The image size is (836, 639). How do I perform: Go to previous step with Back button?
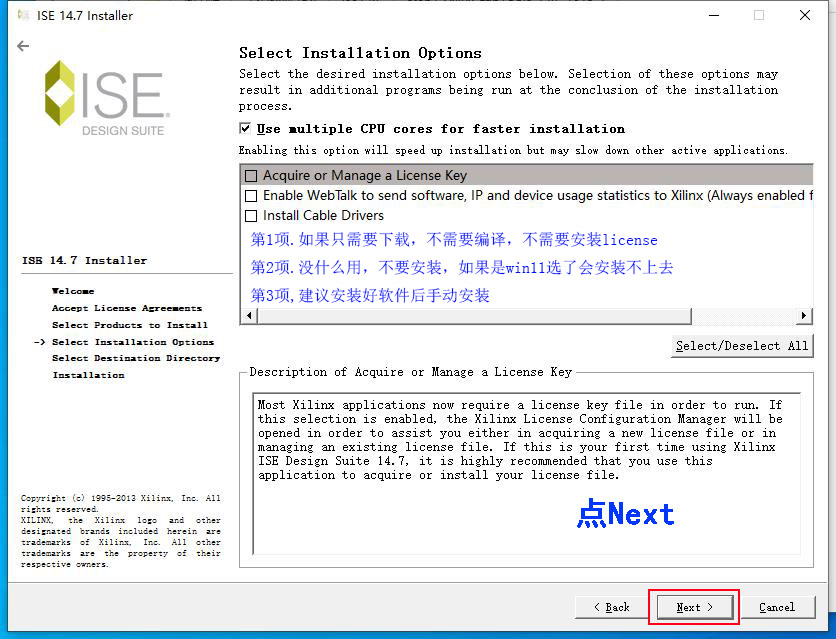610,607
